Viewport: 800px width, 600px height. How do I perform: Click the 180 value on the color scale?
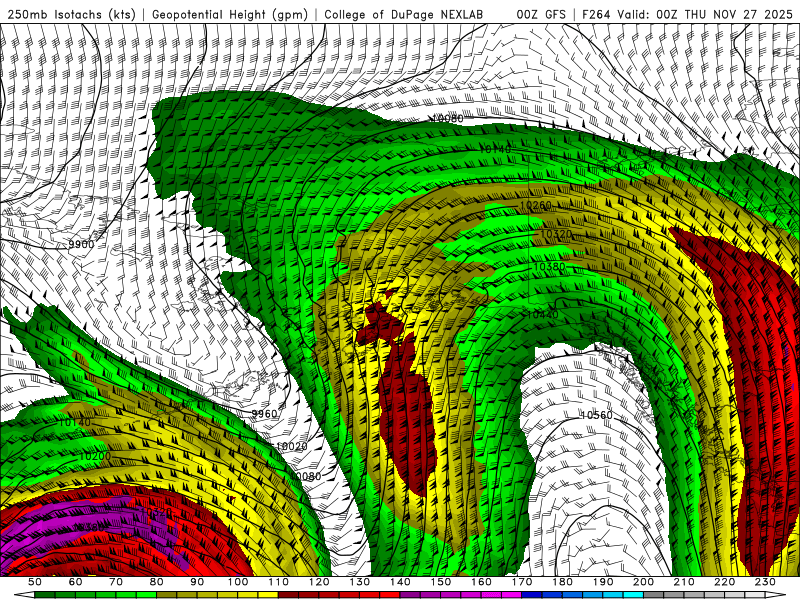[x=562, y=582]
